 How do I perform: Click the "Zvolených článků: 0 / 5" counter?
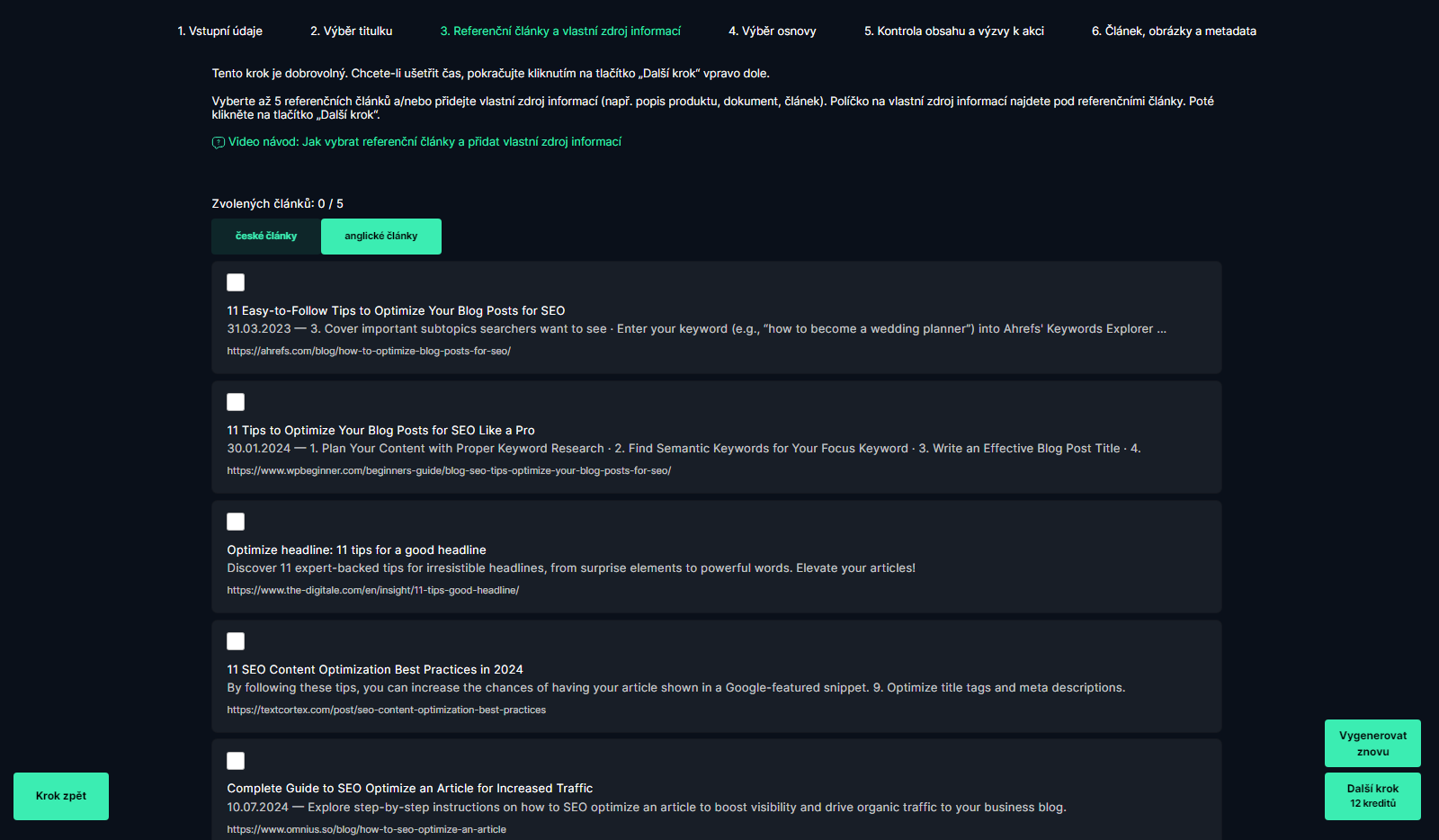278,204
